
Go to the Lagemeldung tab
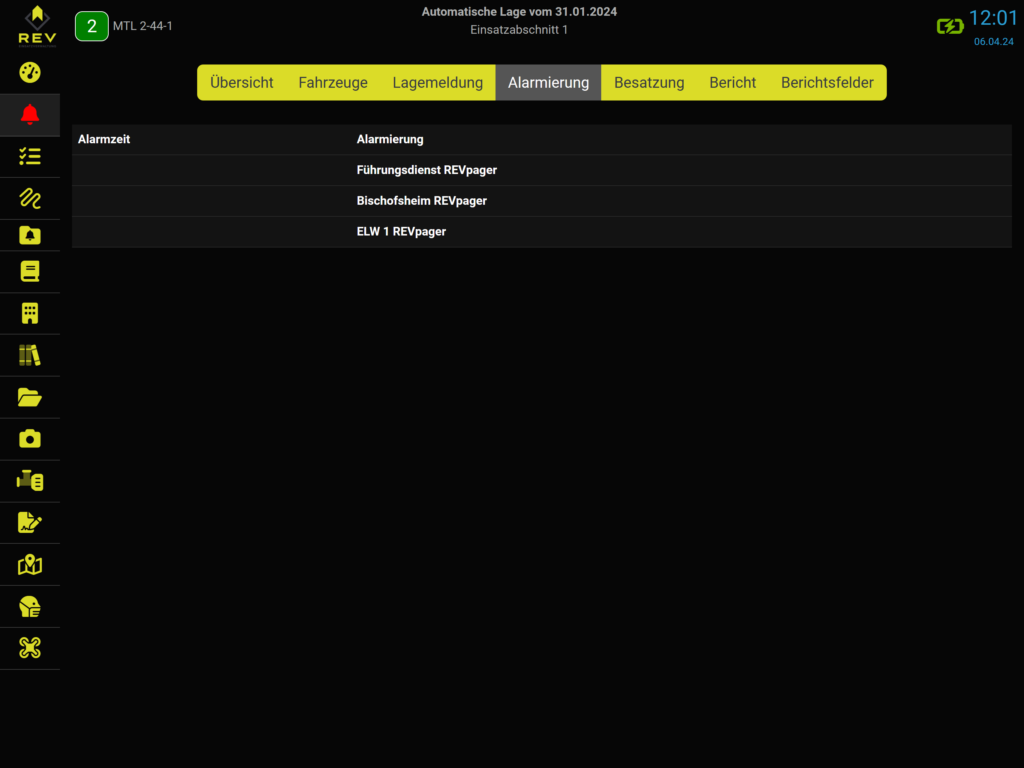pyautogui.click(x=437, y=83)
